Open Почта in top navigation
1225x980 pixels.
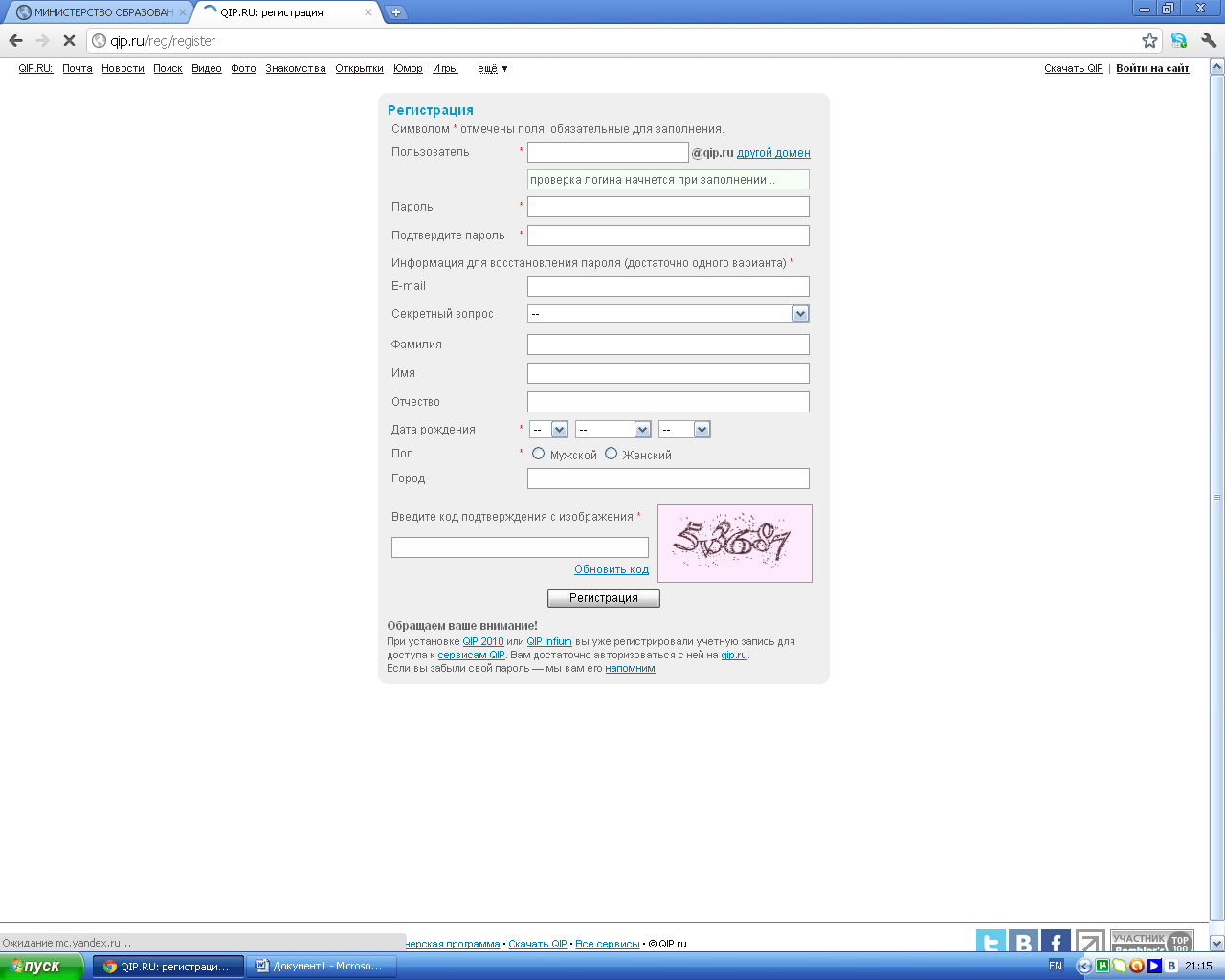point(78,68)
